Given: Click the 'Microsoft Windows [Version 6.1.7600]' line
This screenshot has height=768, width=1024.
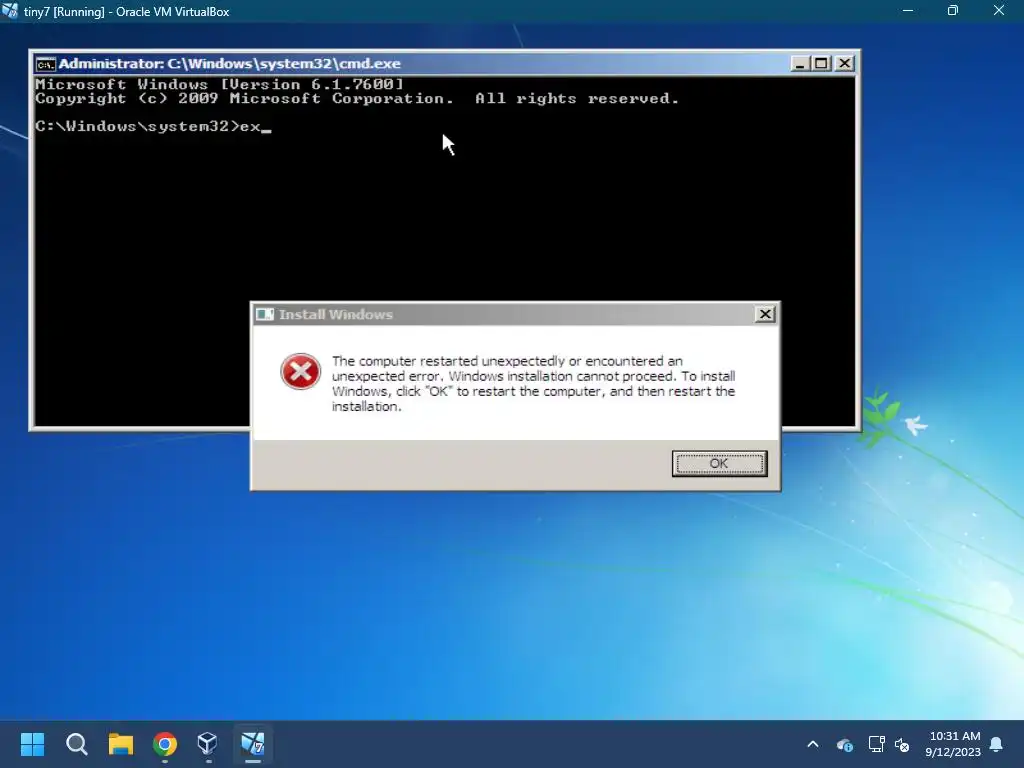Looking at the screenshot, I should pyautogui.click(x=219, y=84).
